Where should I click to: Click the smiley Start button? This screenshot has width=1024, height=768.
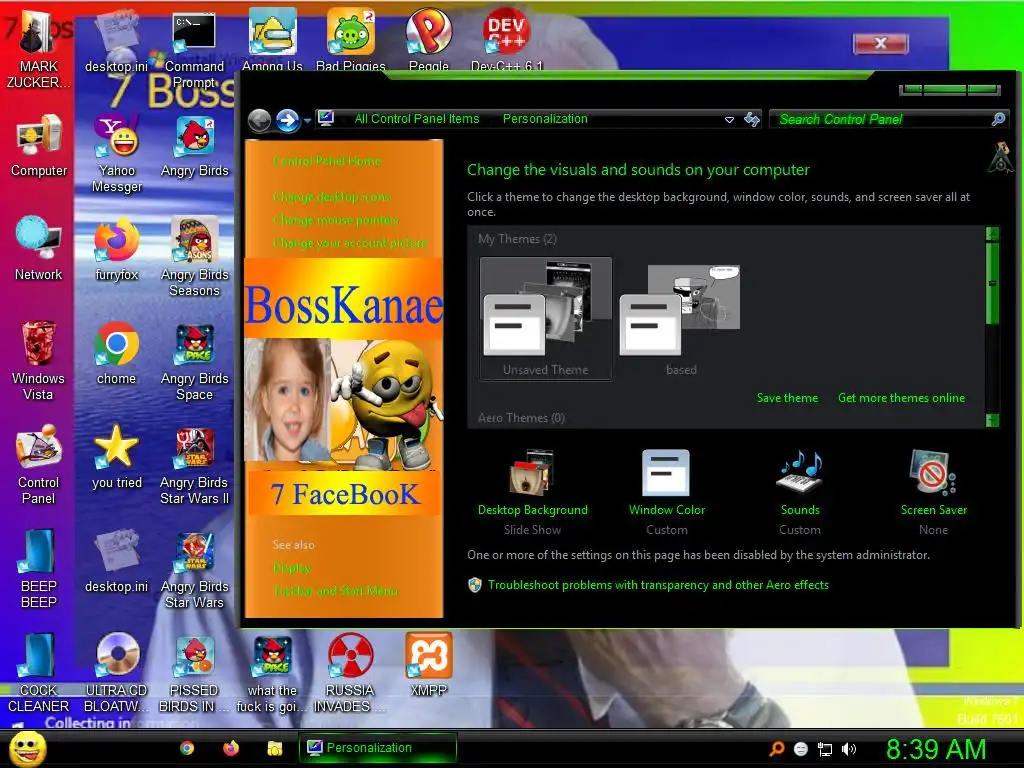pos(27,748)
